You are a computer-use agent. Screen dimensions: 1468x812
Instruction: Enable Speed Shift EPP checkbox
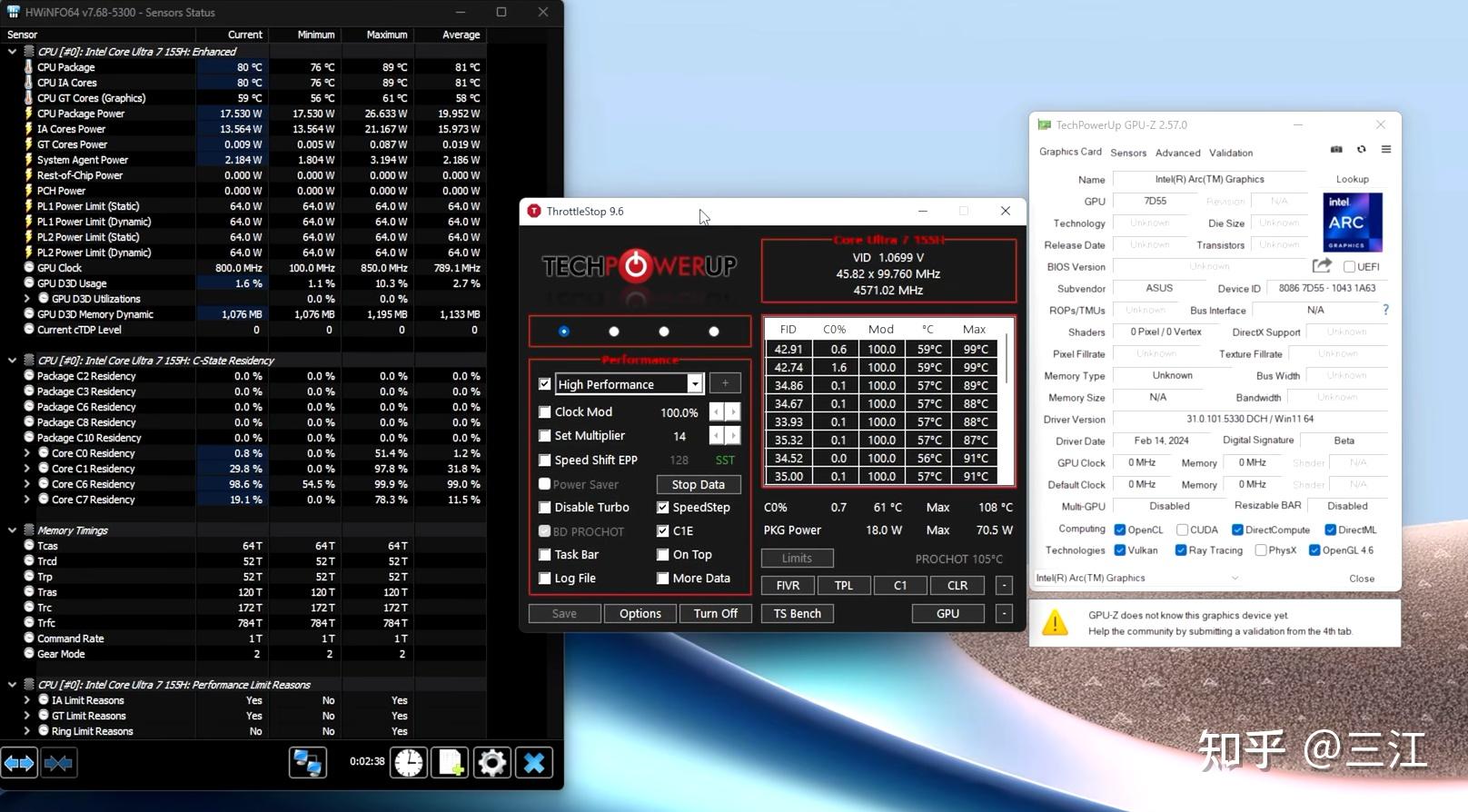click(545, 460)
